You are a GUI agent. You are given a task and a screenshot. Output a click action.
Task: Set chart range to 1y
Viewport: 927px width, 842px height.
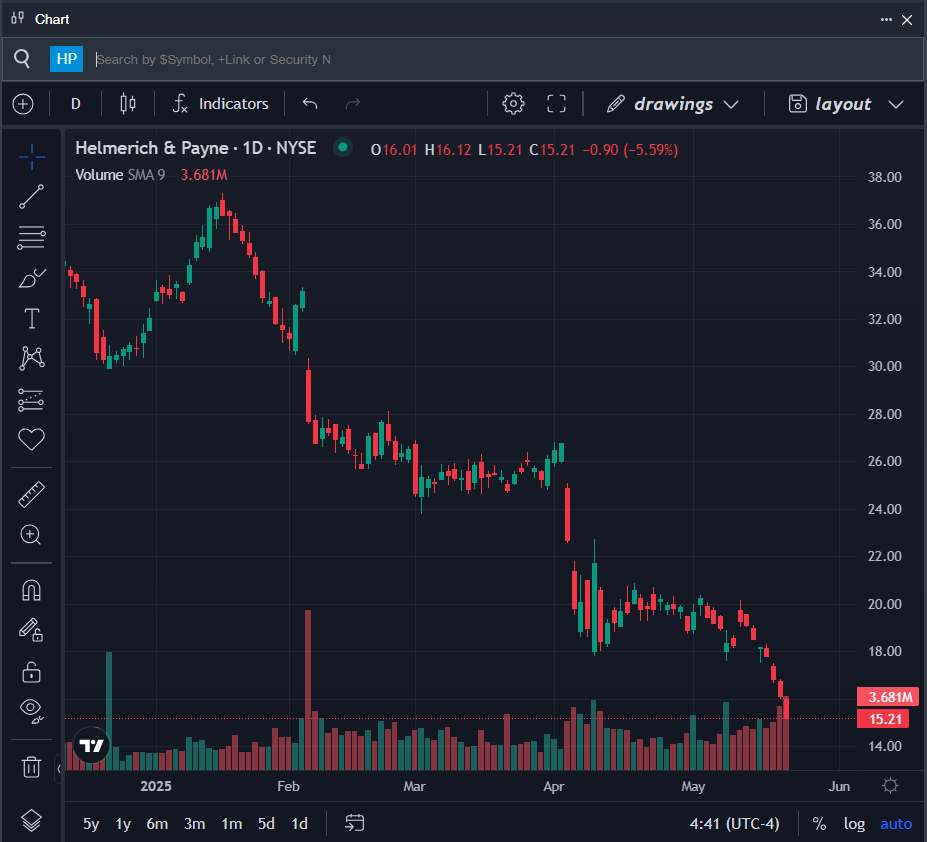(123, 824)
